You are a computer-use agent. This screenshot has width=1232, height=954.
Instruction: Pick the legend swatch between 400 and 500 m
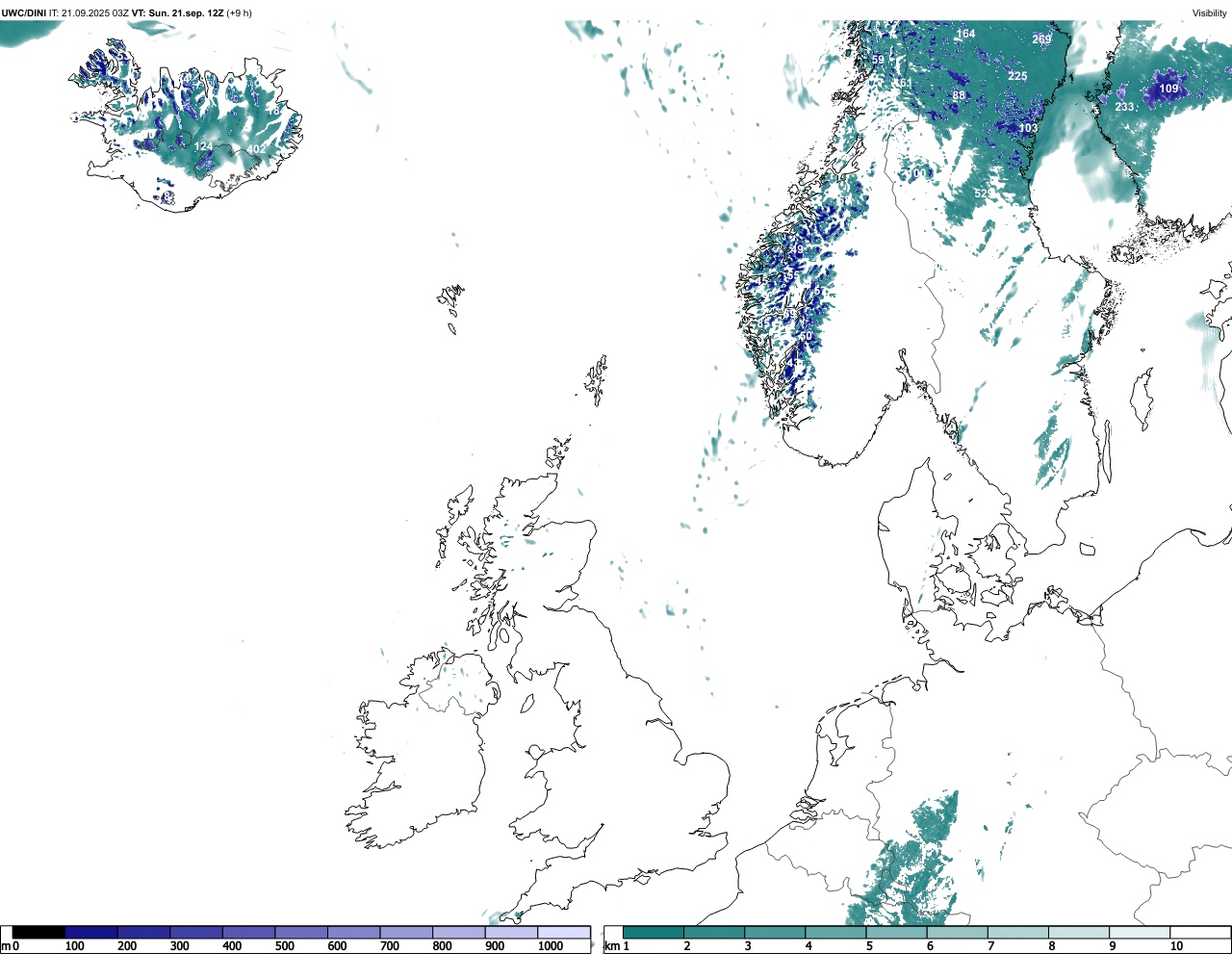pyautogui.click(x=248, y=933)
